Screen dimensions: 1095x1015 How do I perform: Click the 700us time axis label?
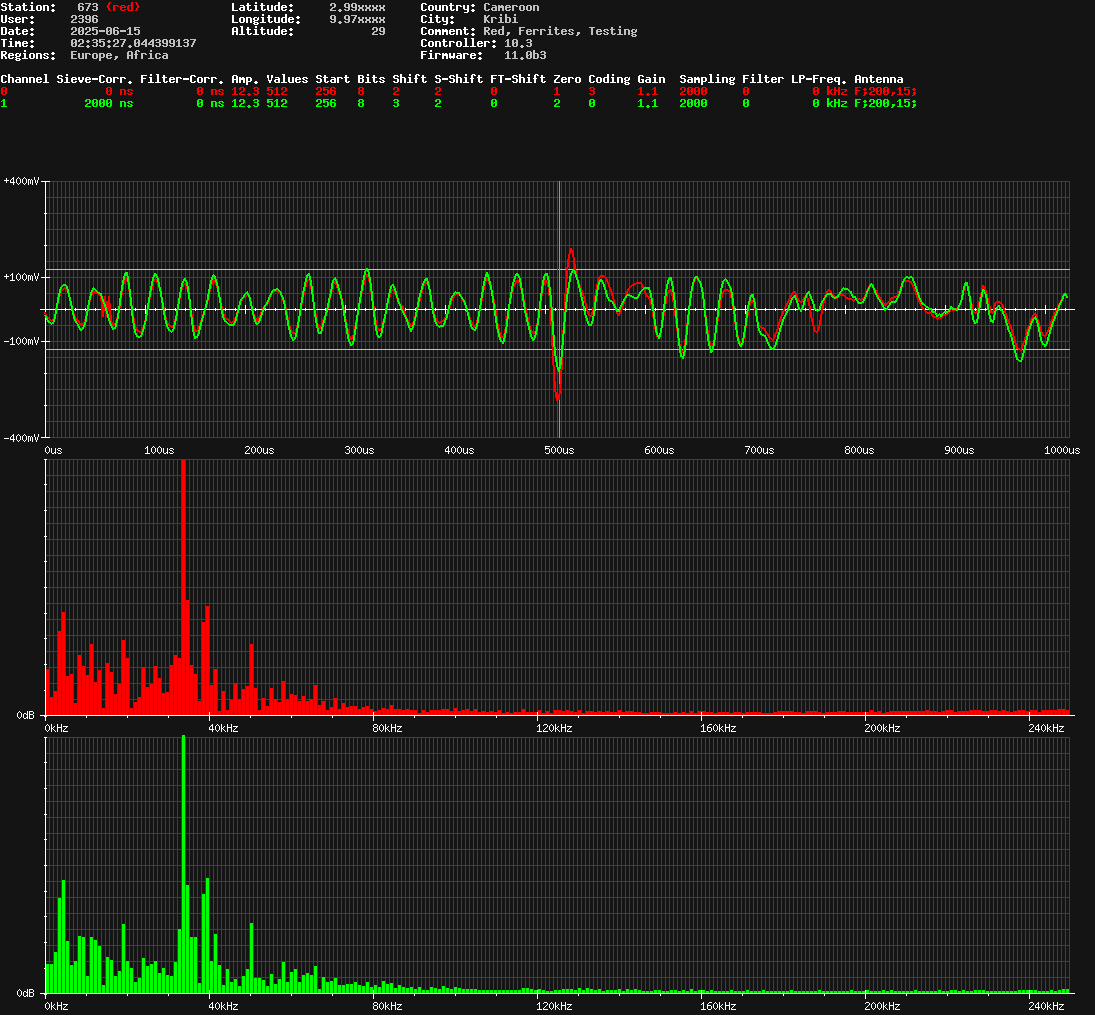pos(759,451)
